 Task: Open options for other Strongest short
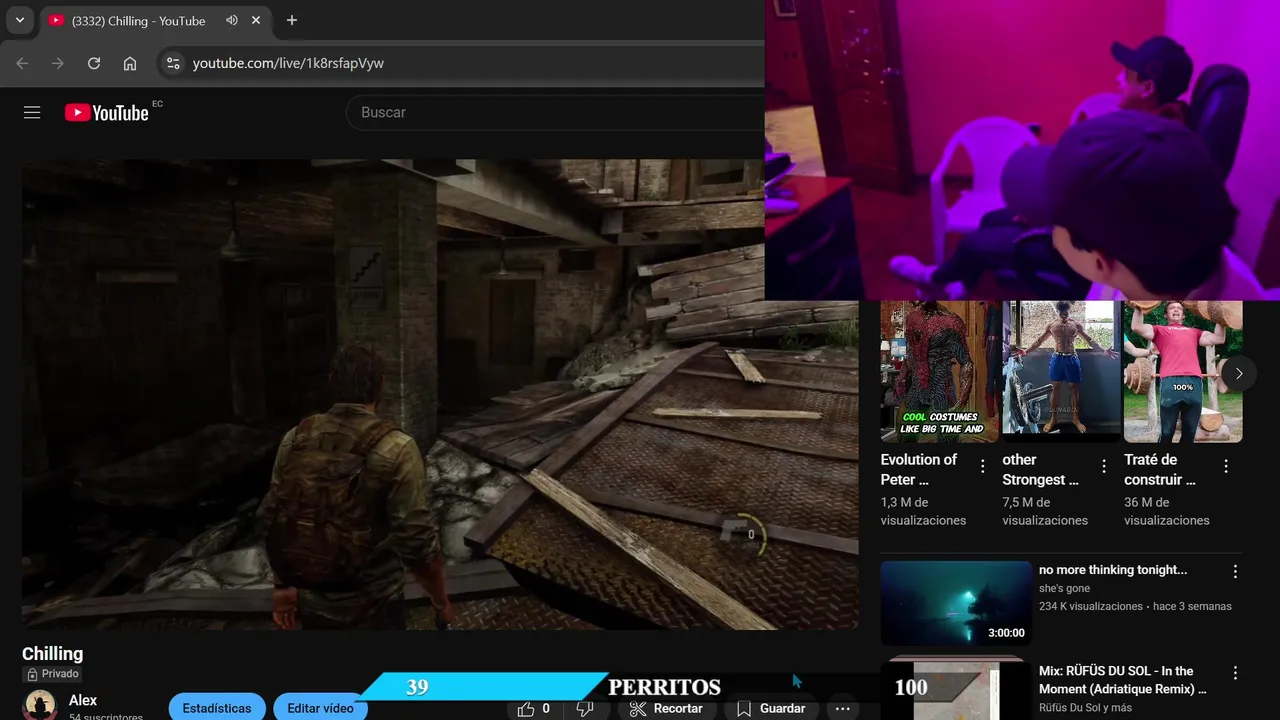(1104, 466)
